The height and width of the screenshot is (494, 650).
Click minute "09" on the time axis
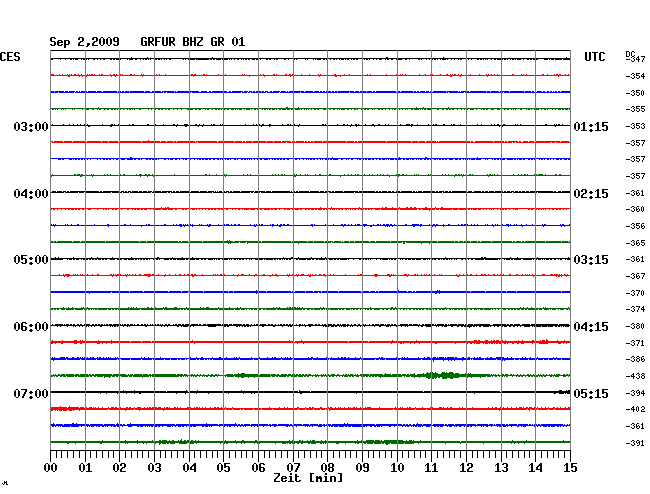(x=362, y=468)
